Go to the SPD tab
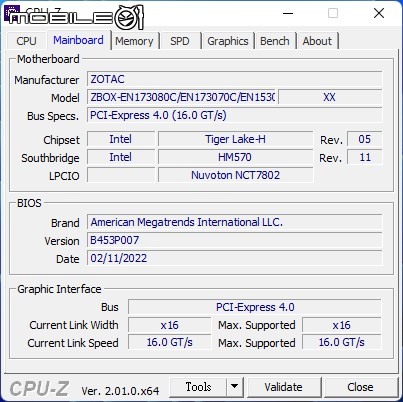This screenshot has height=402, width=403. coord(180,41)
